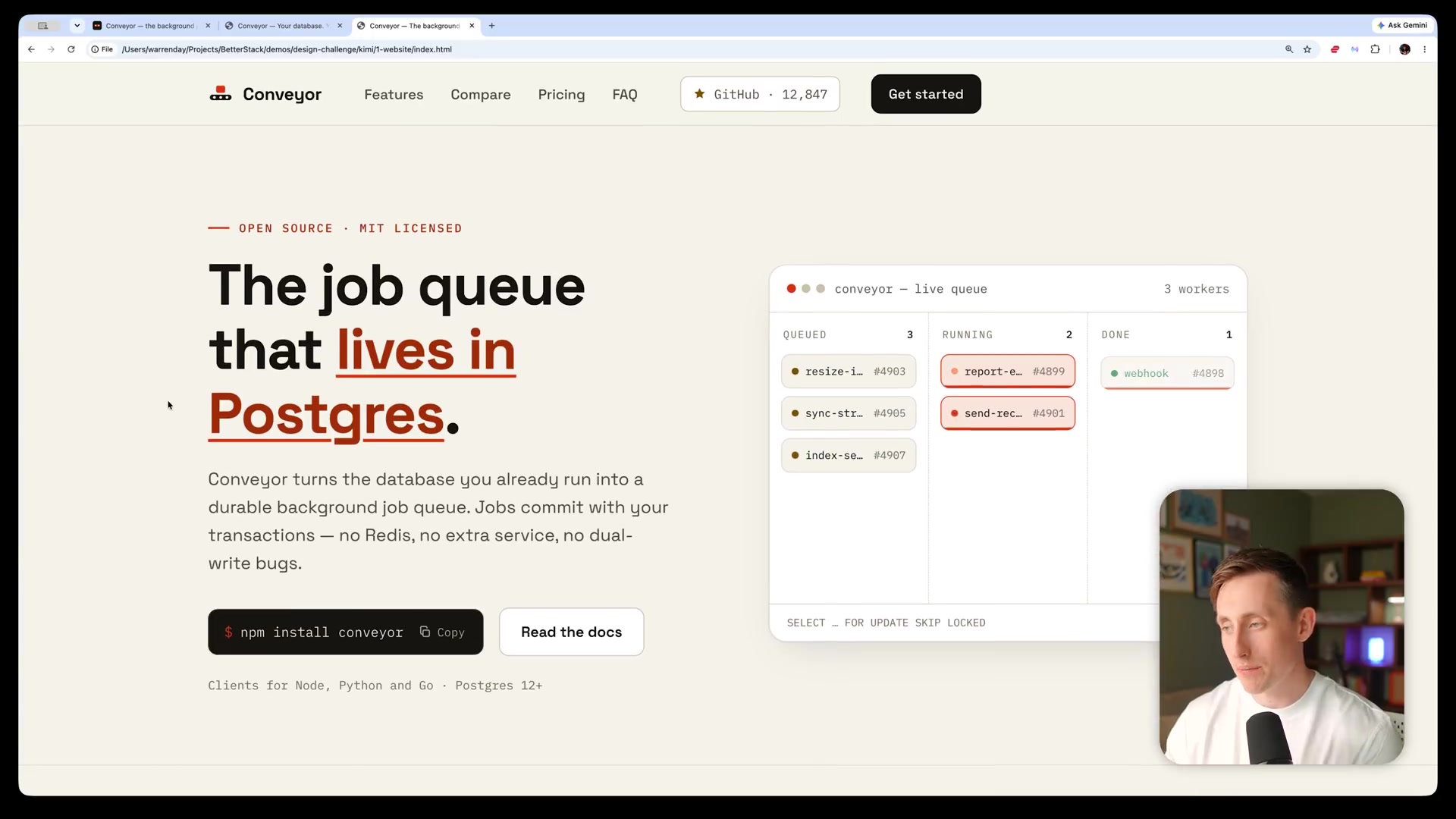Click the GitHub · 12,847 button

pos(760,94)
